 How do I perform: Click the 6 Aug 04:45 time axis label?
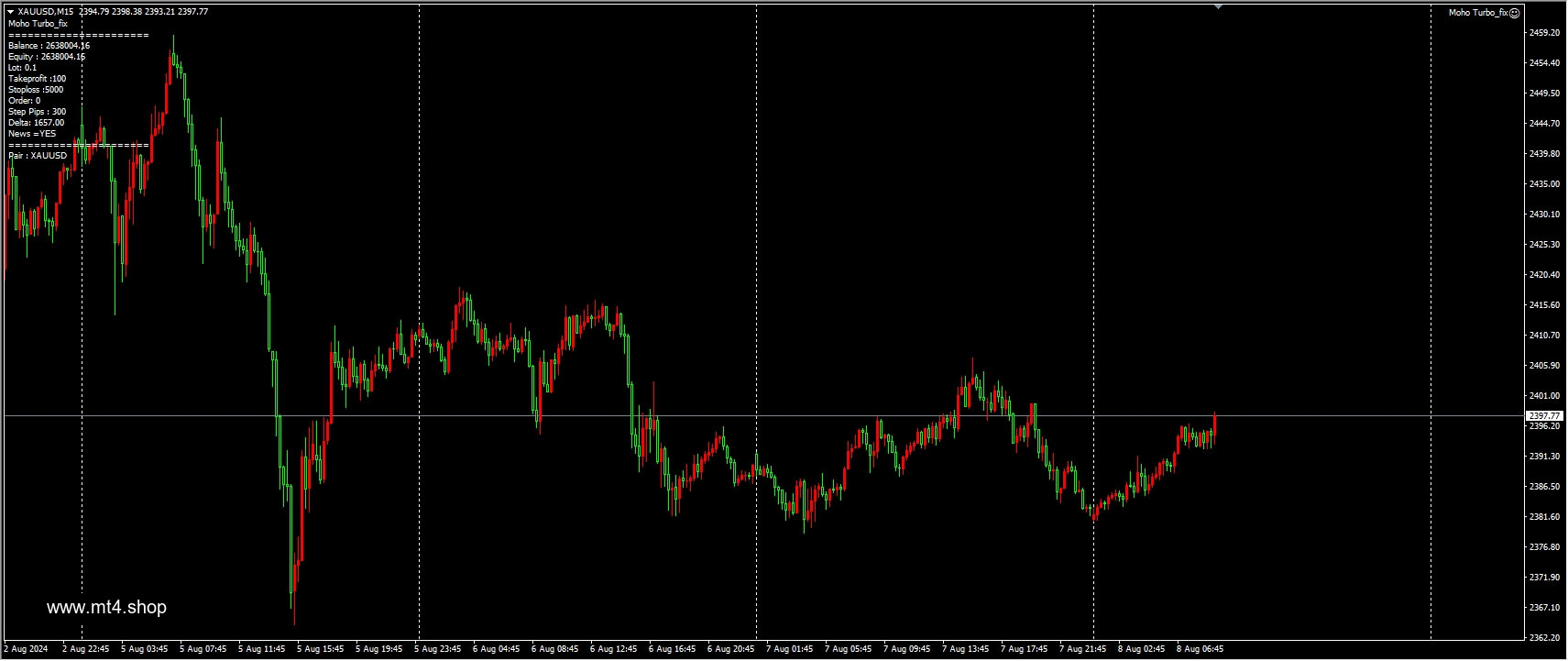click(497, 650)
